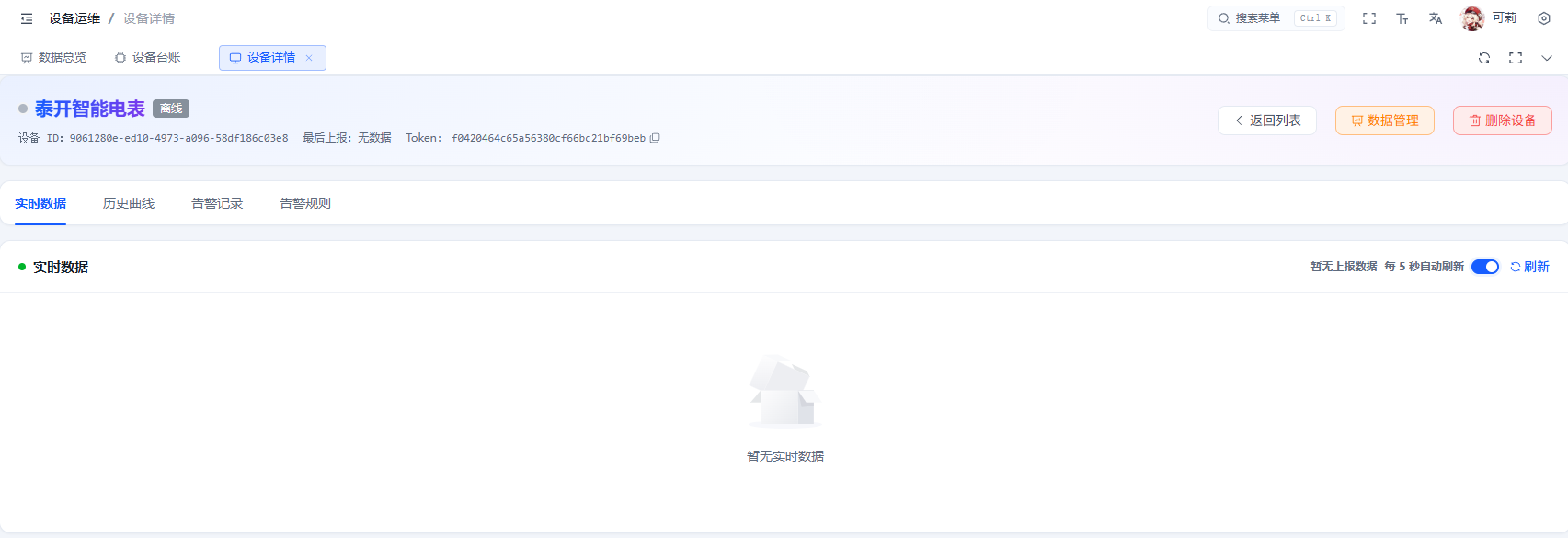Click the device ID value text
Screen dimensions: 1568x538
pos(178,138)
